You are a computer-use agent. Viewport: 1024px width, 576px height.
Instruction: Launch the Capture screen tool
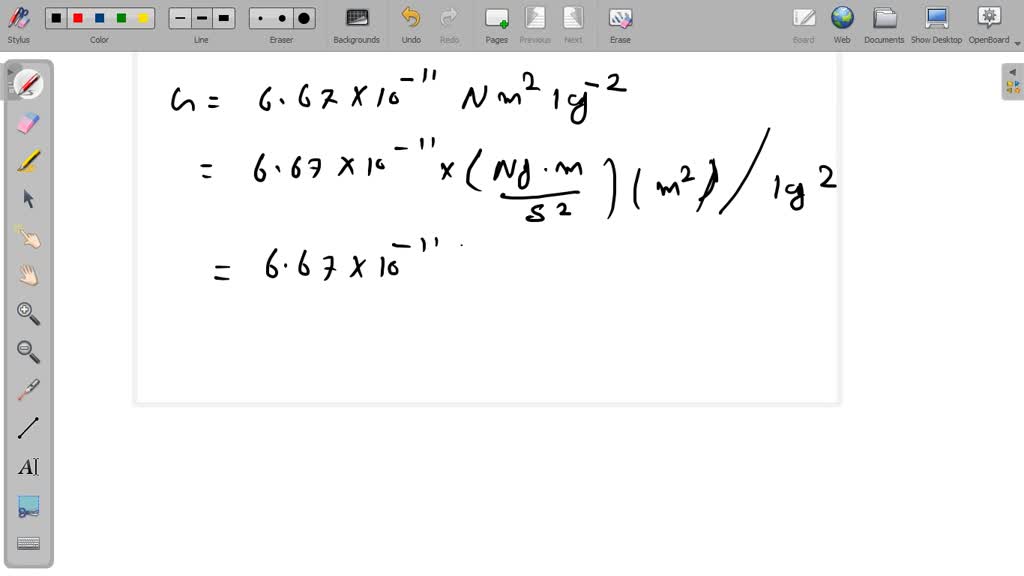27,505
